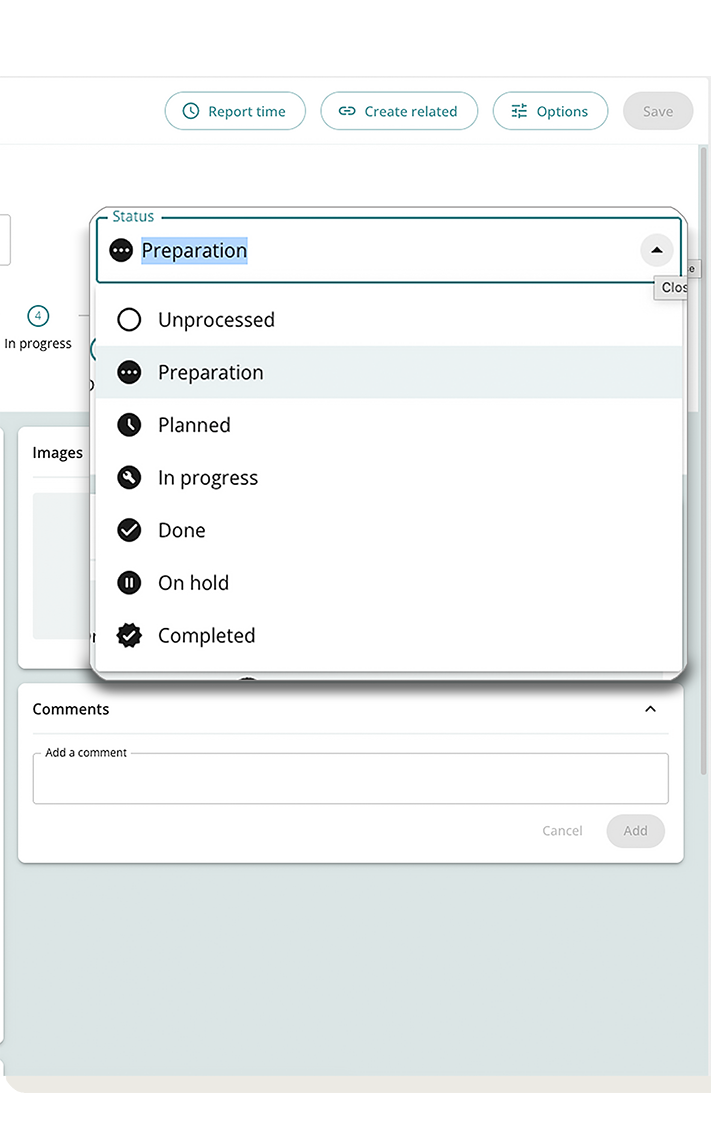Click the sliders icon in Options

click(519, 112)
